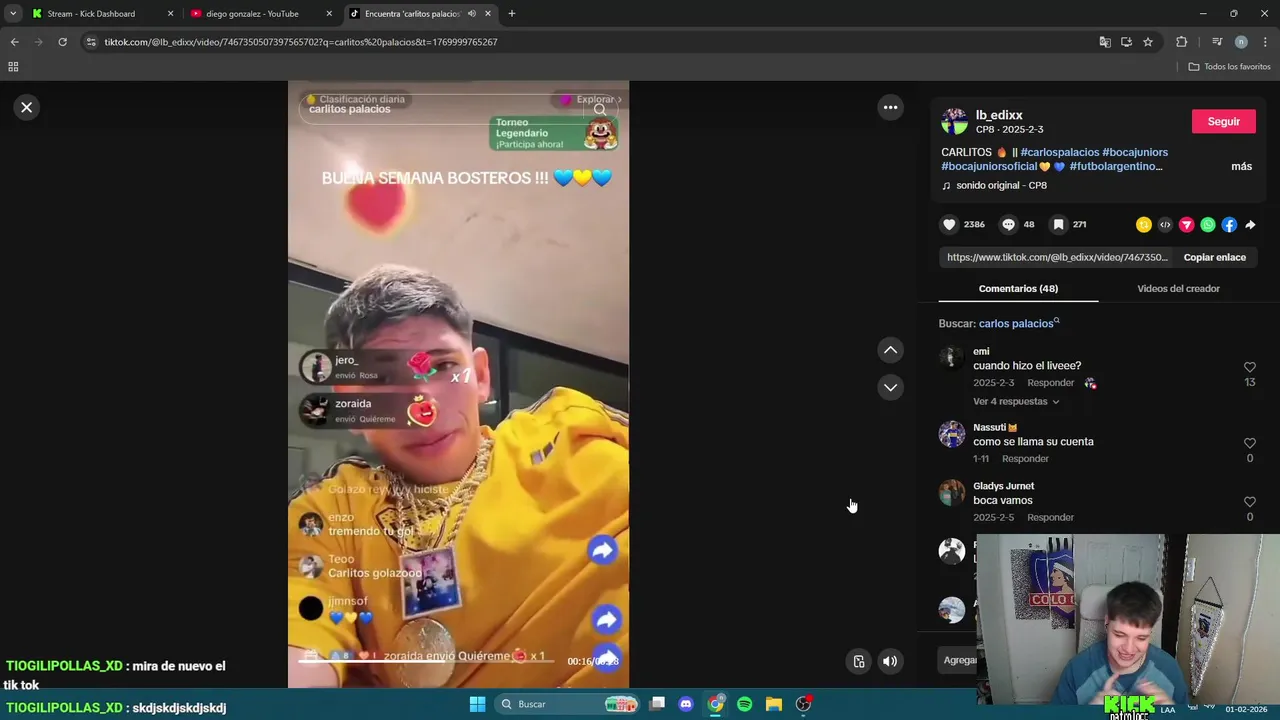Viewport: 1280px width, 720px height.
Task: Share the video on WhatsApp
Action: click(x=1208, y=225)
